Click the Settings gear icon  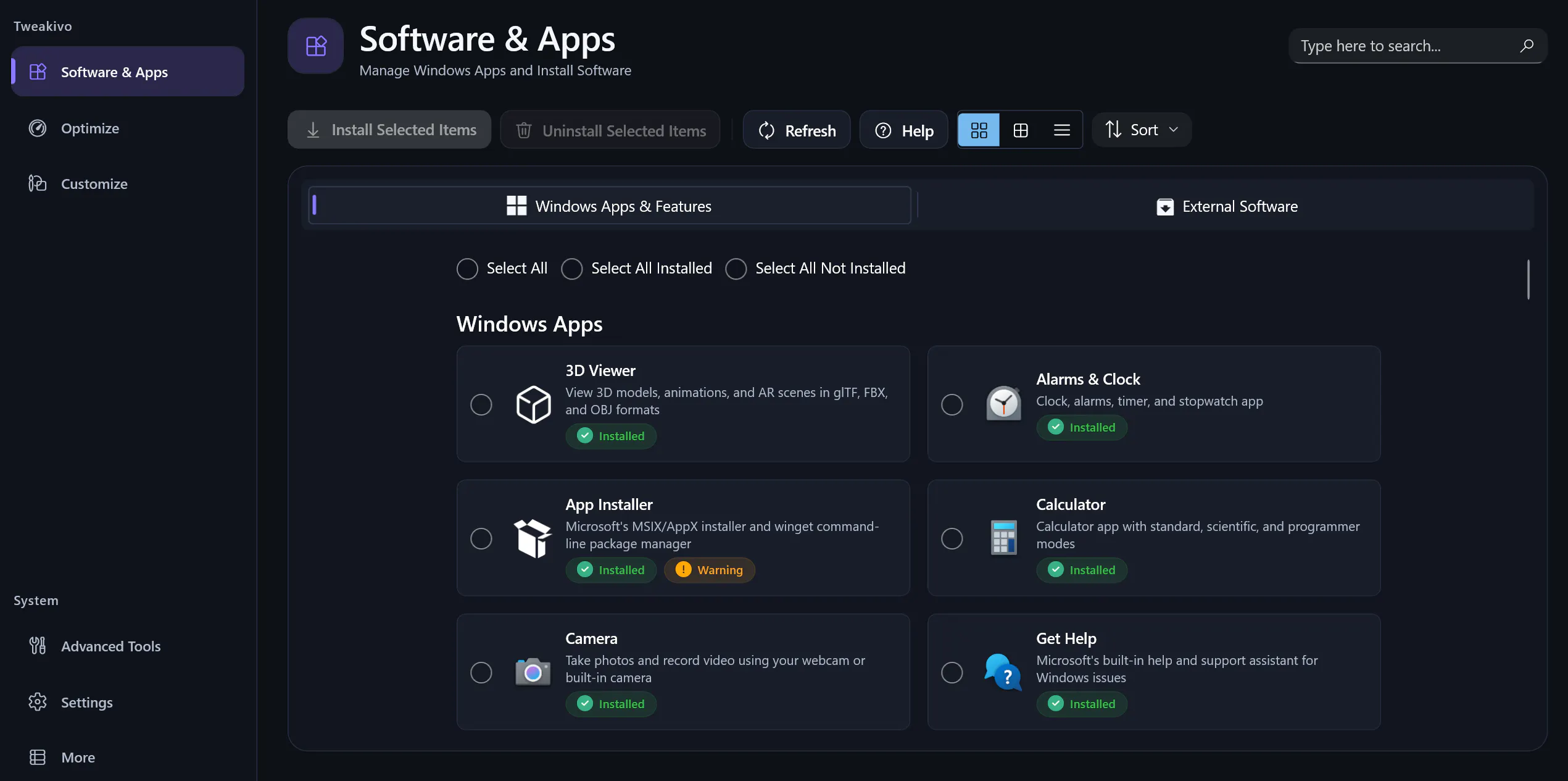tap(38, 702)
